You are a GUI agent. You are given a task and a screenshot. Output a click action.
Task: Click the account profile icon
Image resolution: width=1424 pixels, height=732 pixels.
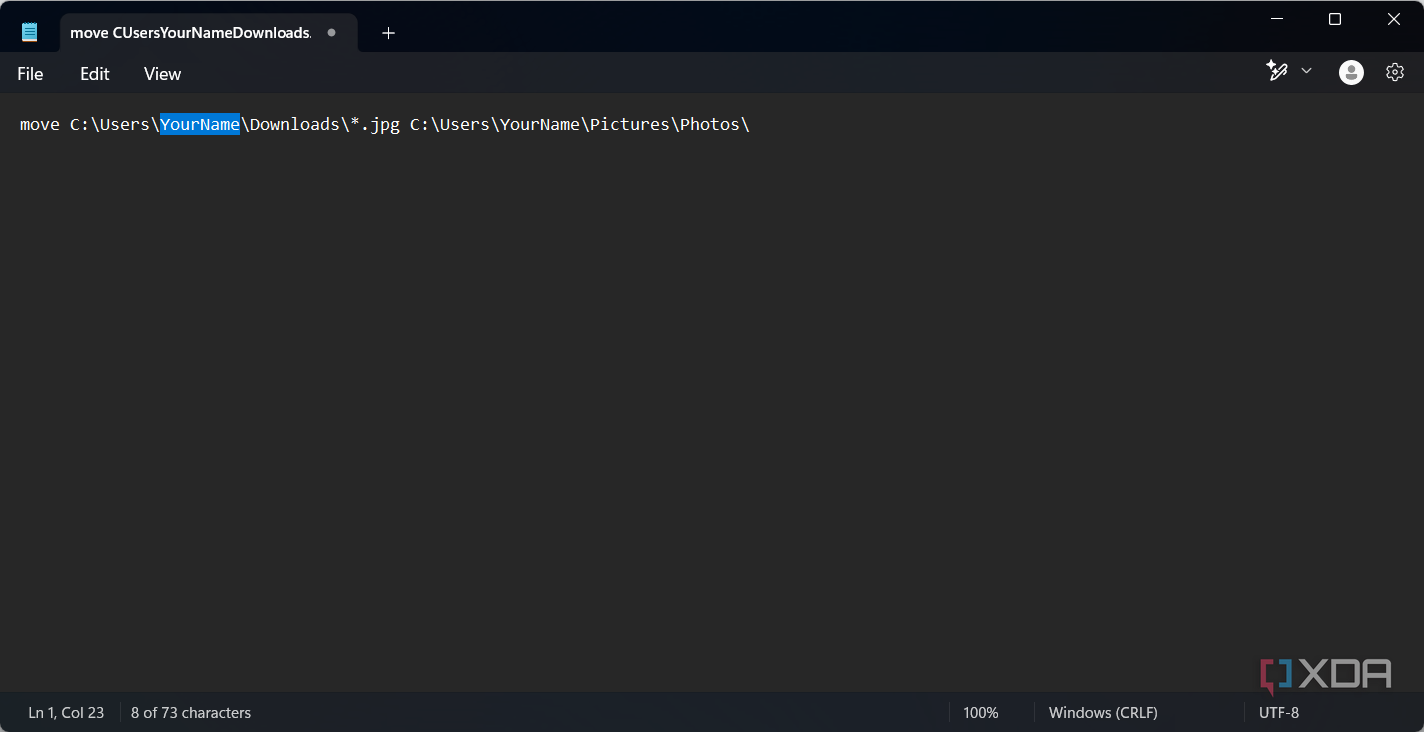click(1351, 72)
